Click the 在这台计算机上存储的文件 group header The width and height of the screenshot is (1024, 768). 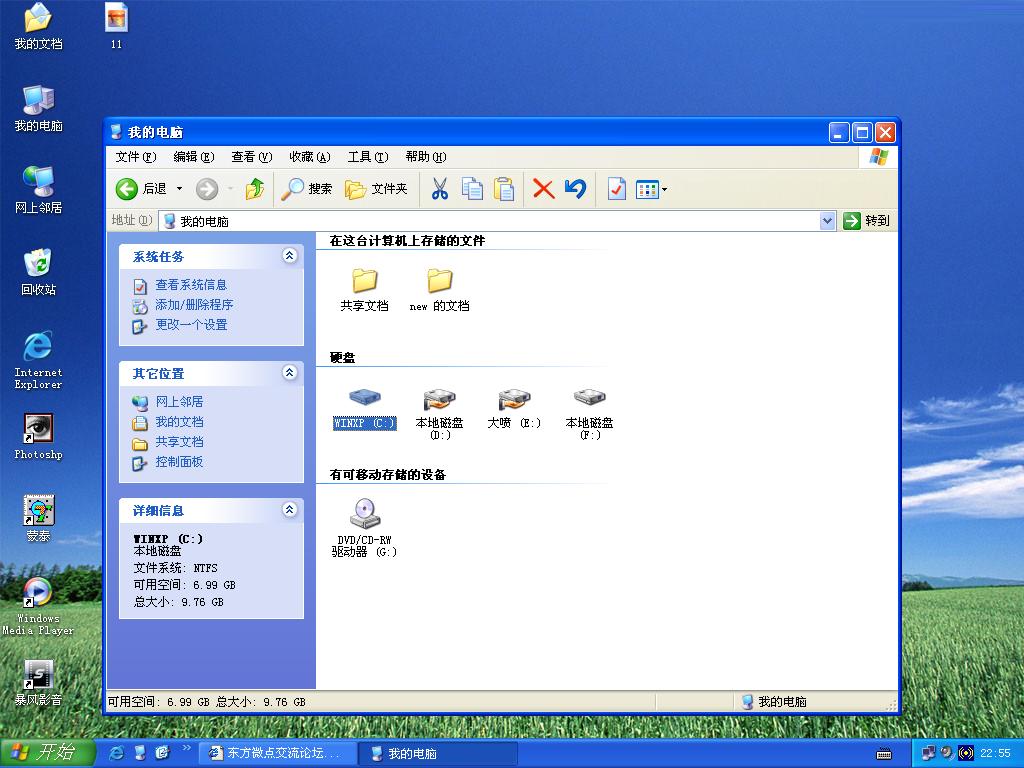(x=407, y=240)
